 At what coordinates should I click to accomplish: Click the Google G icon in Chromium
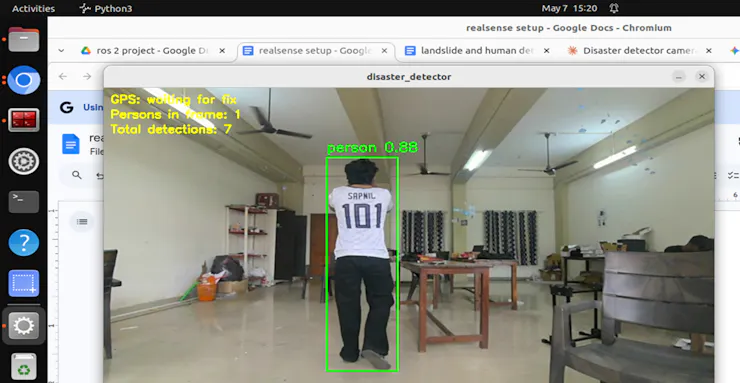[67, 108]
